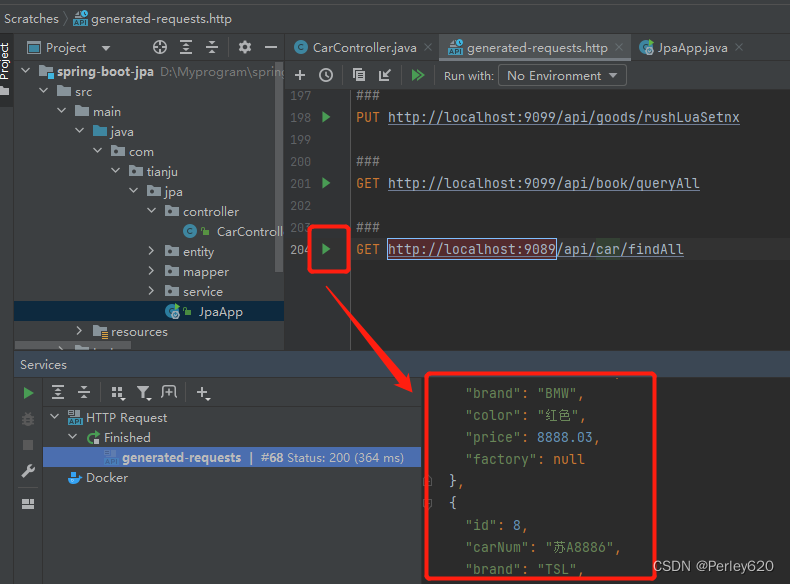Click Open in New Tab icon in Services
The height and width of the screenshot is (584, 790).
tap(169, 392)
